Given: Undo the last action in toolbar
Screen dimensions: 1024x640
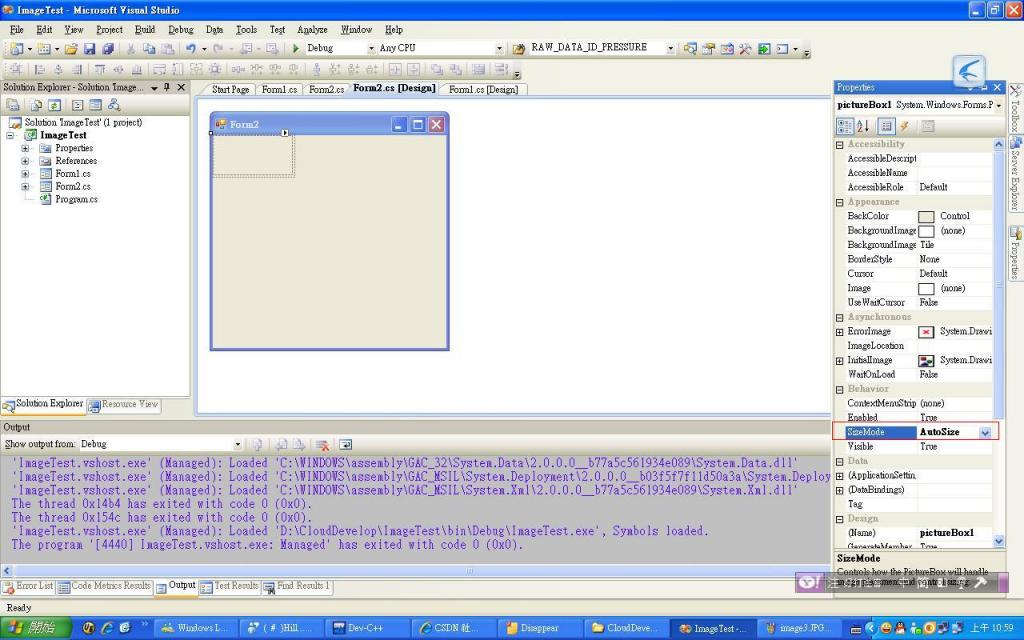Looking at the screenshot, I should [191, 48].
